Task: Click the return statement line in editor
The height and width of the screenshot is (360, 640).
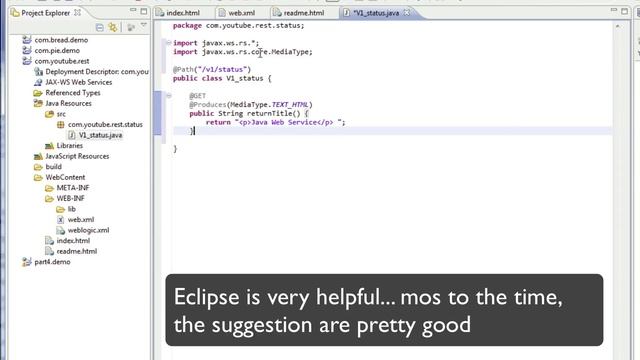Action: [x=276, y=122]
